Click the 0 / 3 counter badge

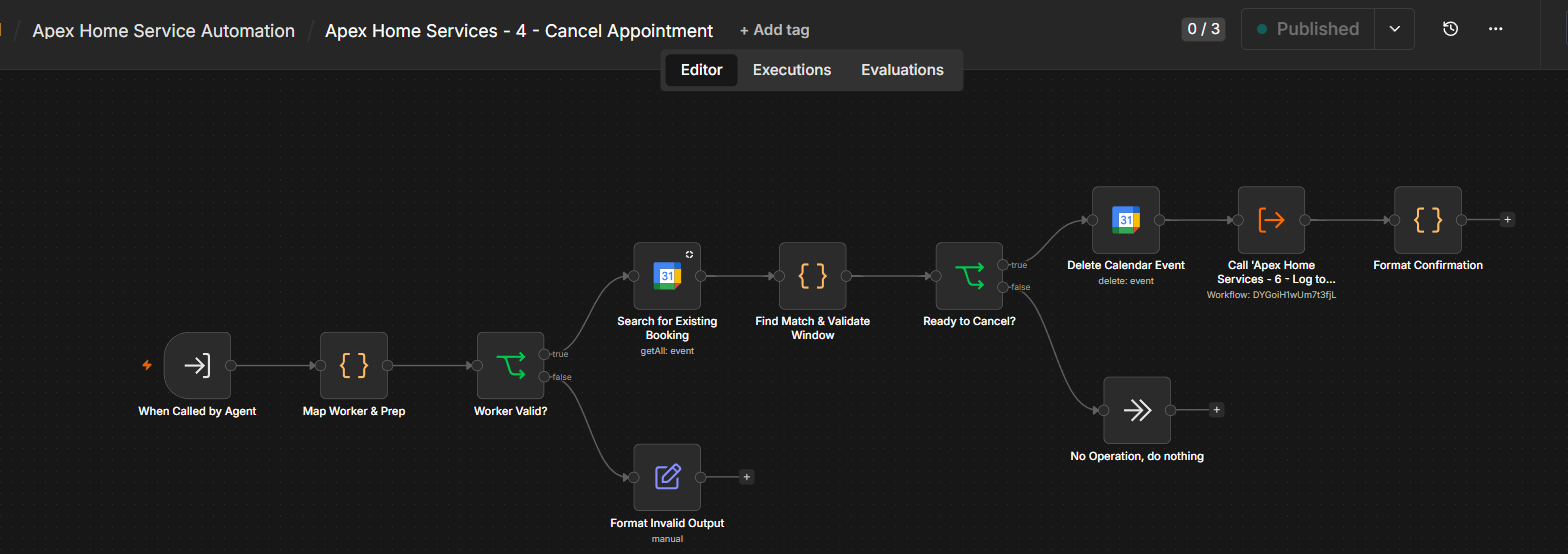(1203, 29)
